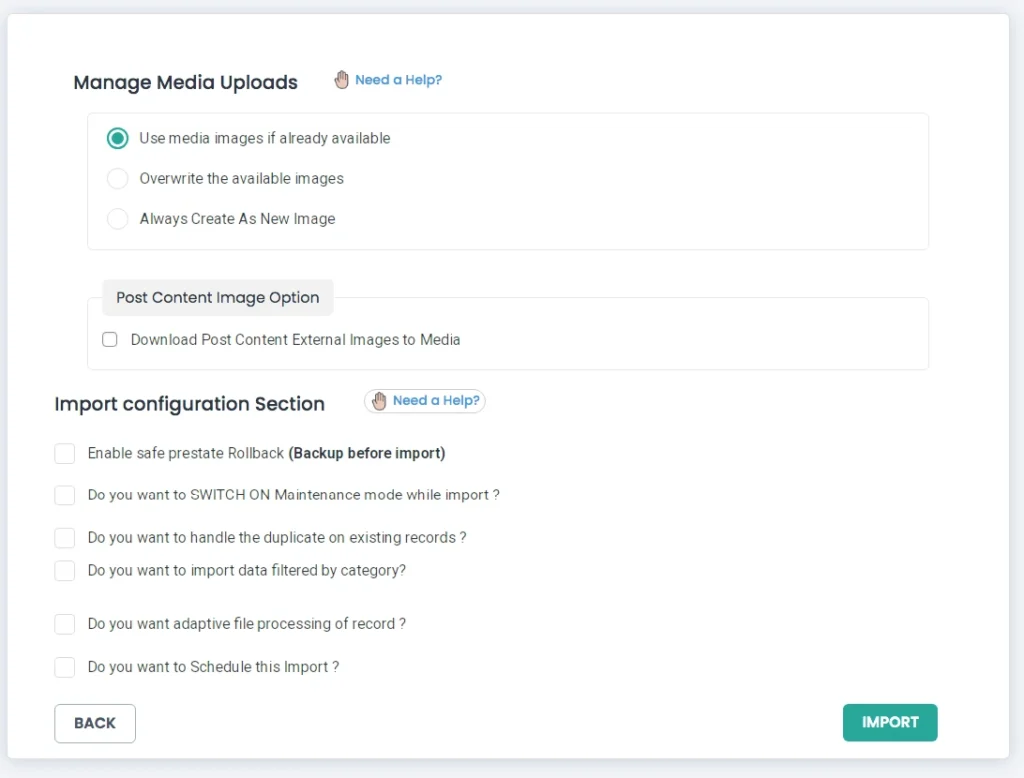The image size is (1024, 778).
Task: Click the green IMPORT button
Action: 889,723
